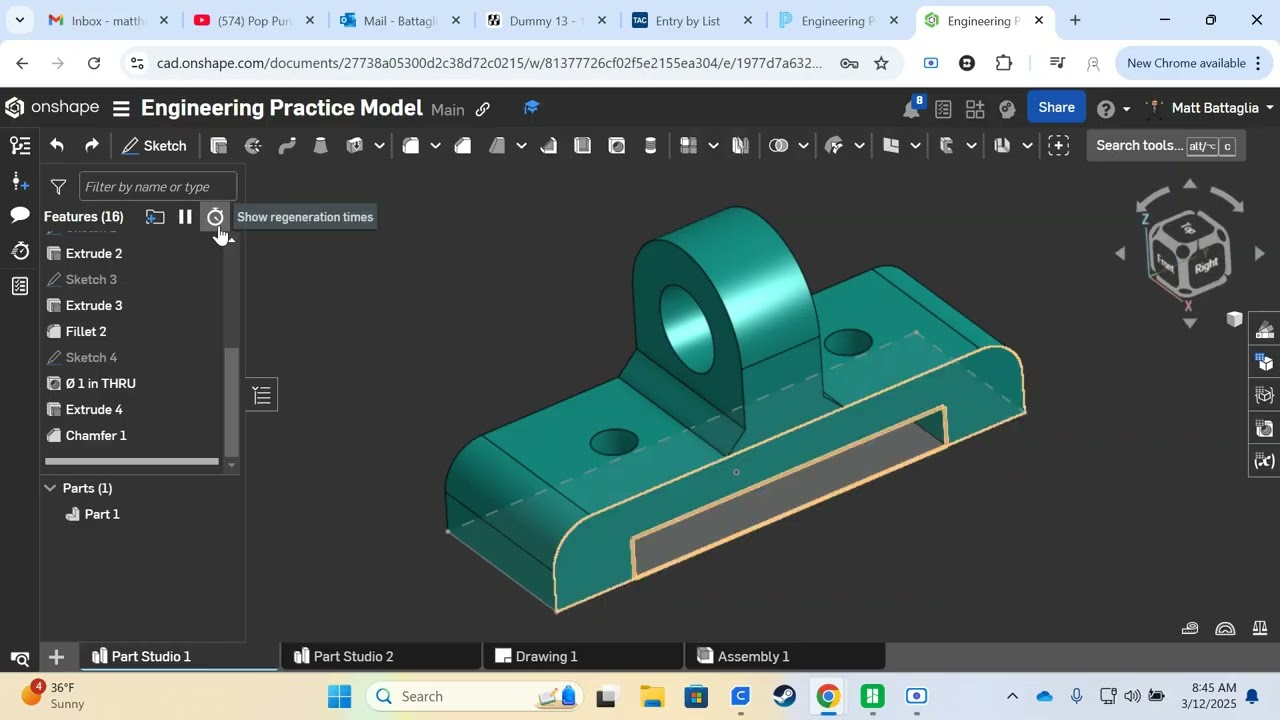Click the Search tools box

click(x=1164, y=146)
